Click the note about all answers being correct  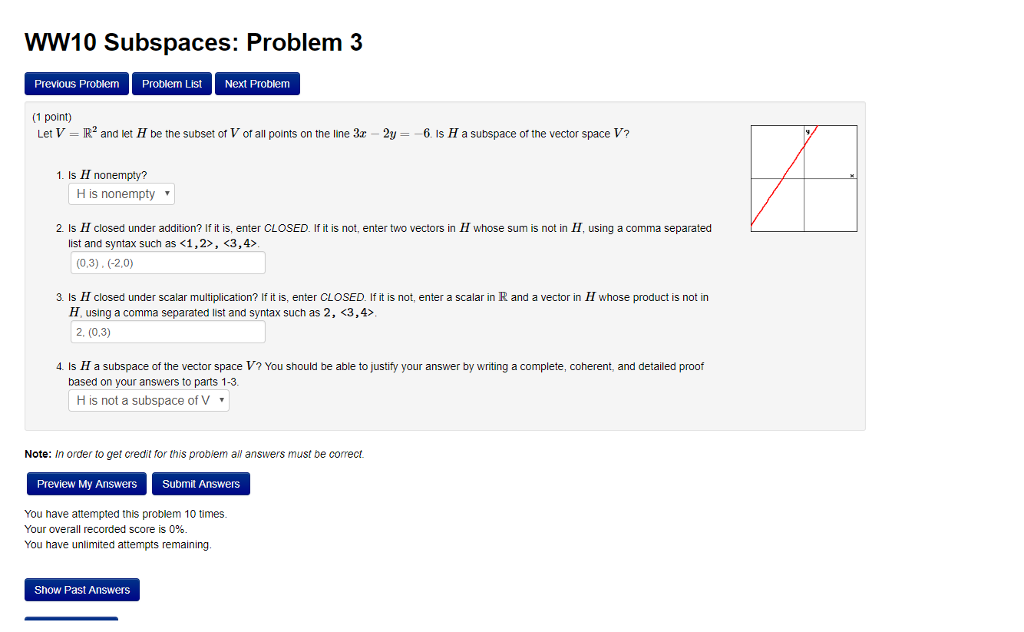[193, 453]
